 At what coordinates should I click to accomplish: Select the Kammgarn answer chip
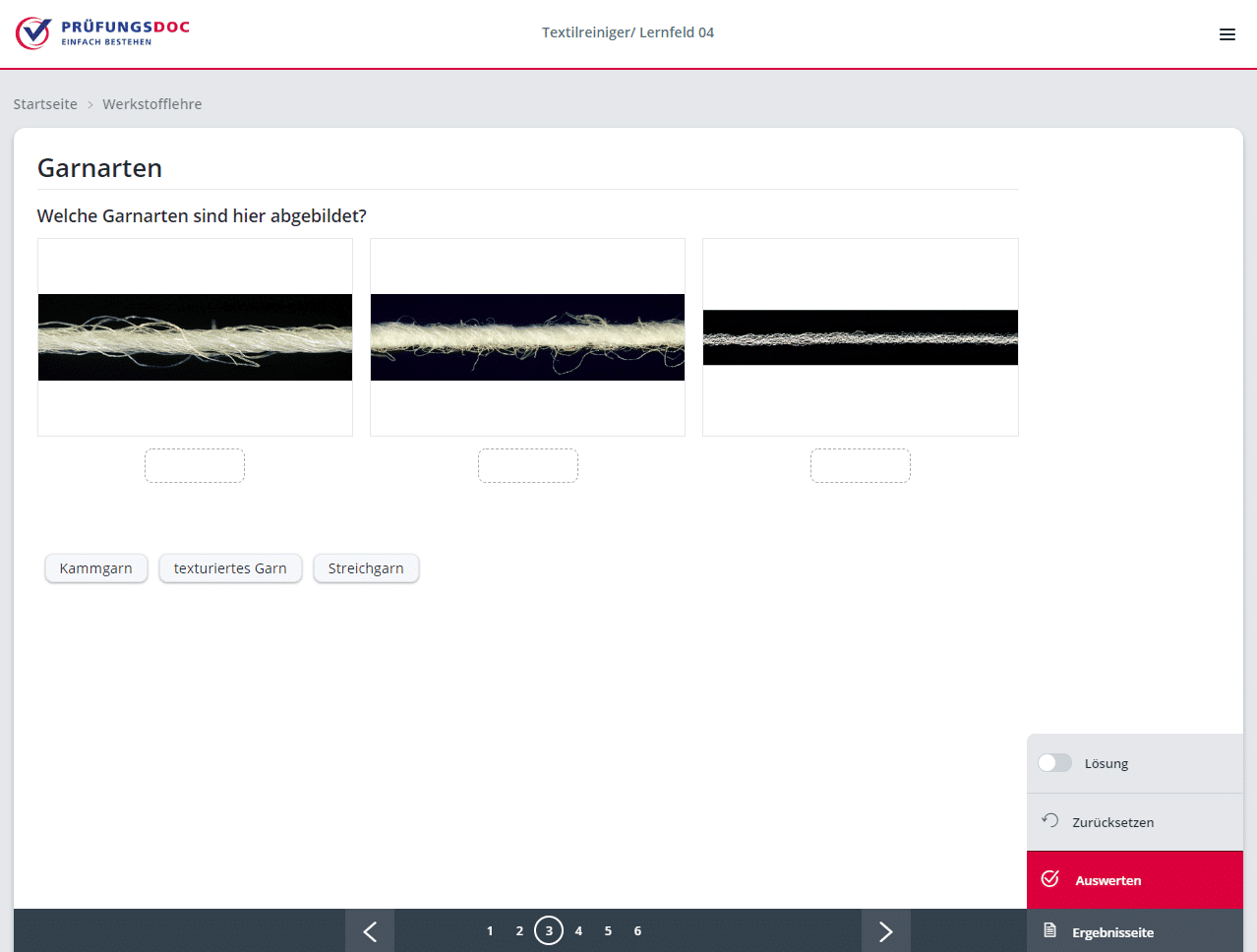95,568
